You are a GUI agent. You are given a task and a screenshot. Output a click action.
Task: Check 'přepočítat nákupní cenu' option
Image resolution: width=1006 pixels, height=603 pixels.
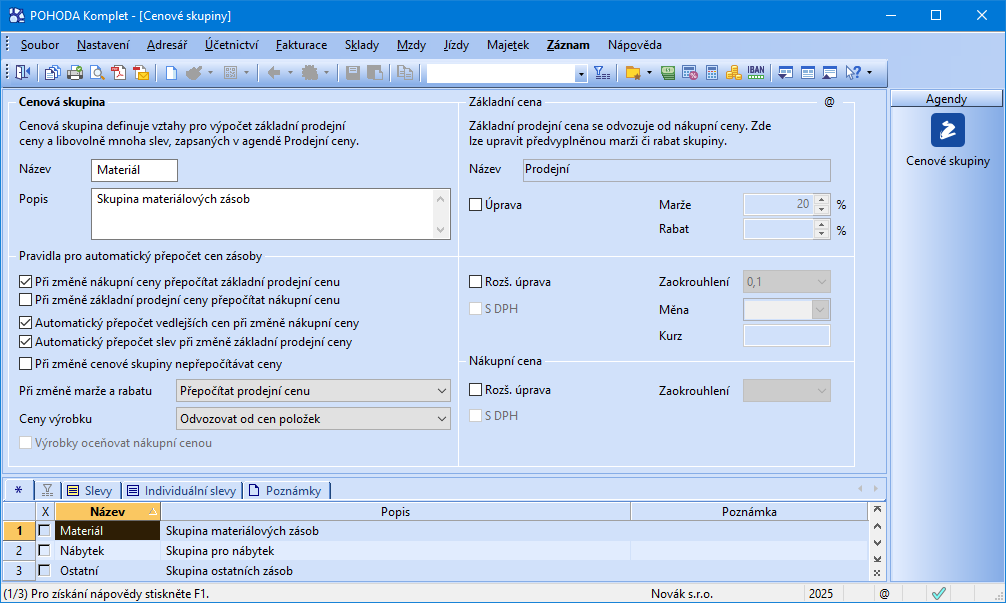26,300
